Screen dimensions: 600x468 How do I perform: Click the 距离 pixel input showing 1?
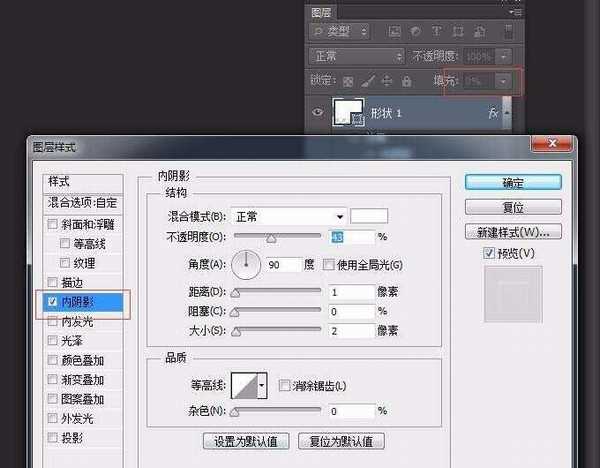coord(352,292)
